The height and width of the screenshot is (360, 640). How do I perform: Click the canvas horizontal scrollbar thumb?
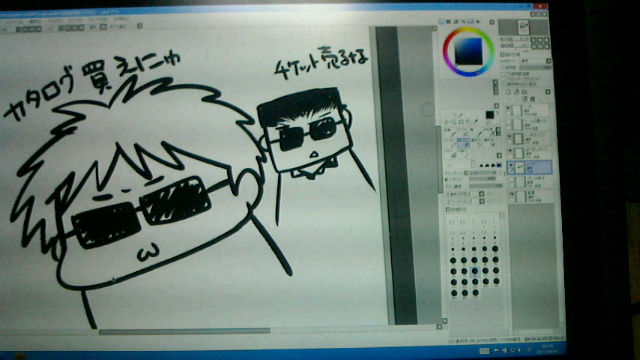pos(184,331)
